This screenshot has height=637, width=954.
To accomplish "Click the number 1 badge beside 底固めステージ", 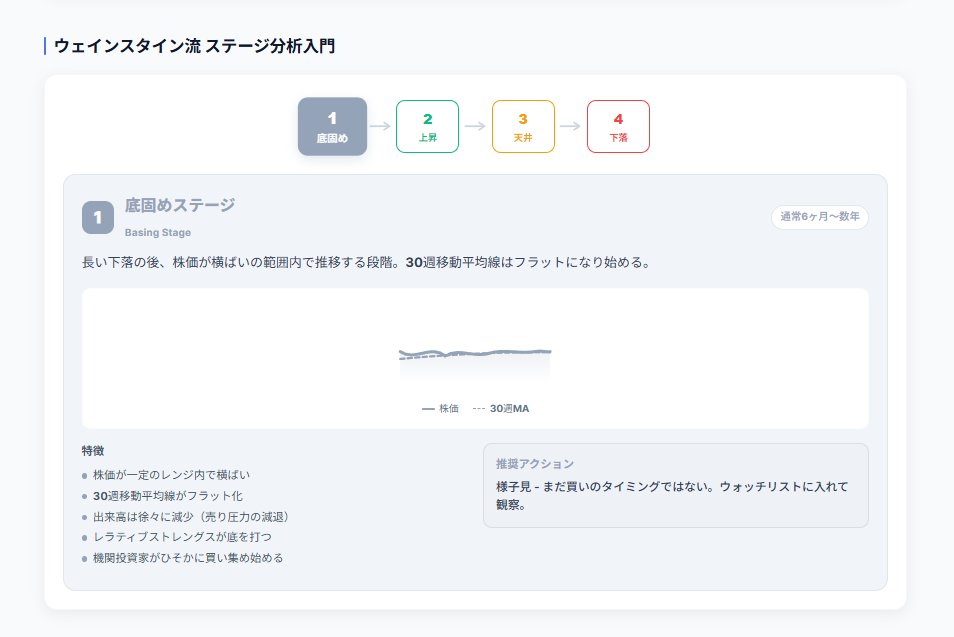I will pyautogui.click(x=98, y=217).
